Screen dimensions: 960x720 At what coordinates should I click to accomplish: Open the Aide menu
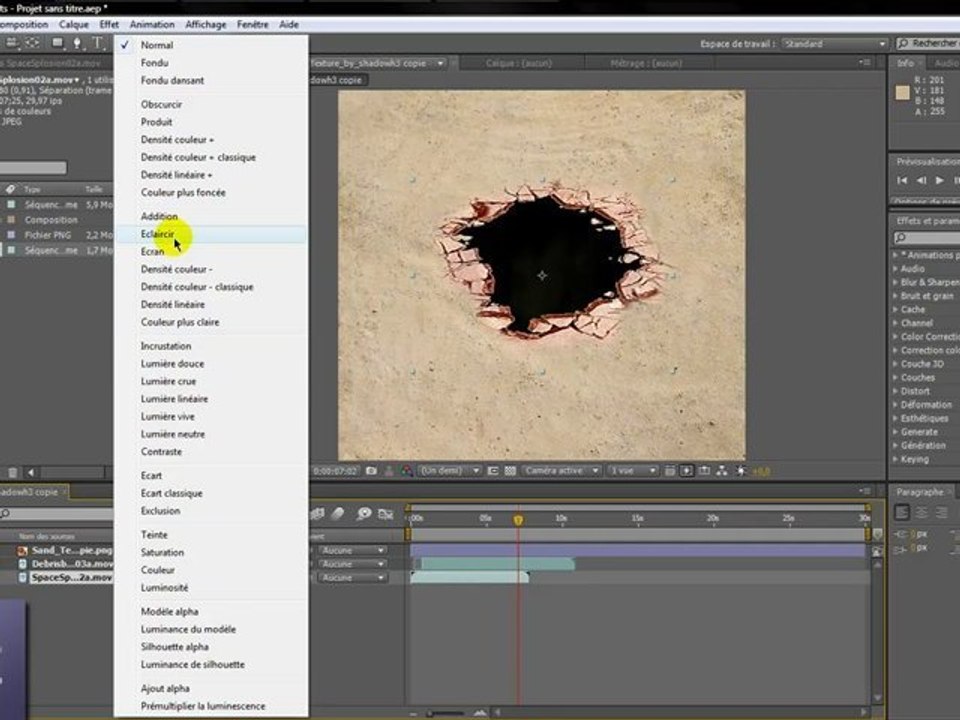tap(289, 24)
